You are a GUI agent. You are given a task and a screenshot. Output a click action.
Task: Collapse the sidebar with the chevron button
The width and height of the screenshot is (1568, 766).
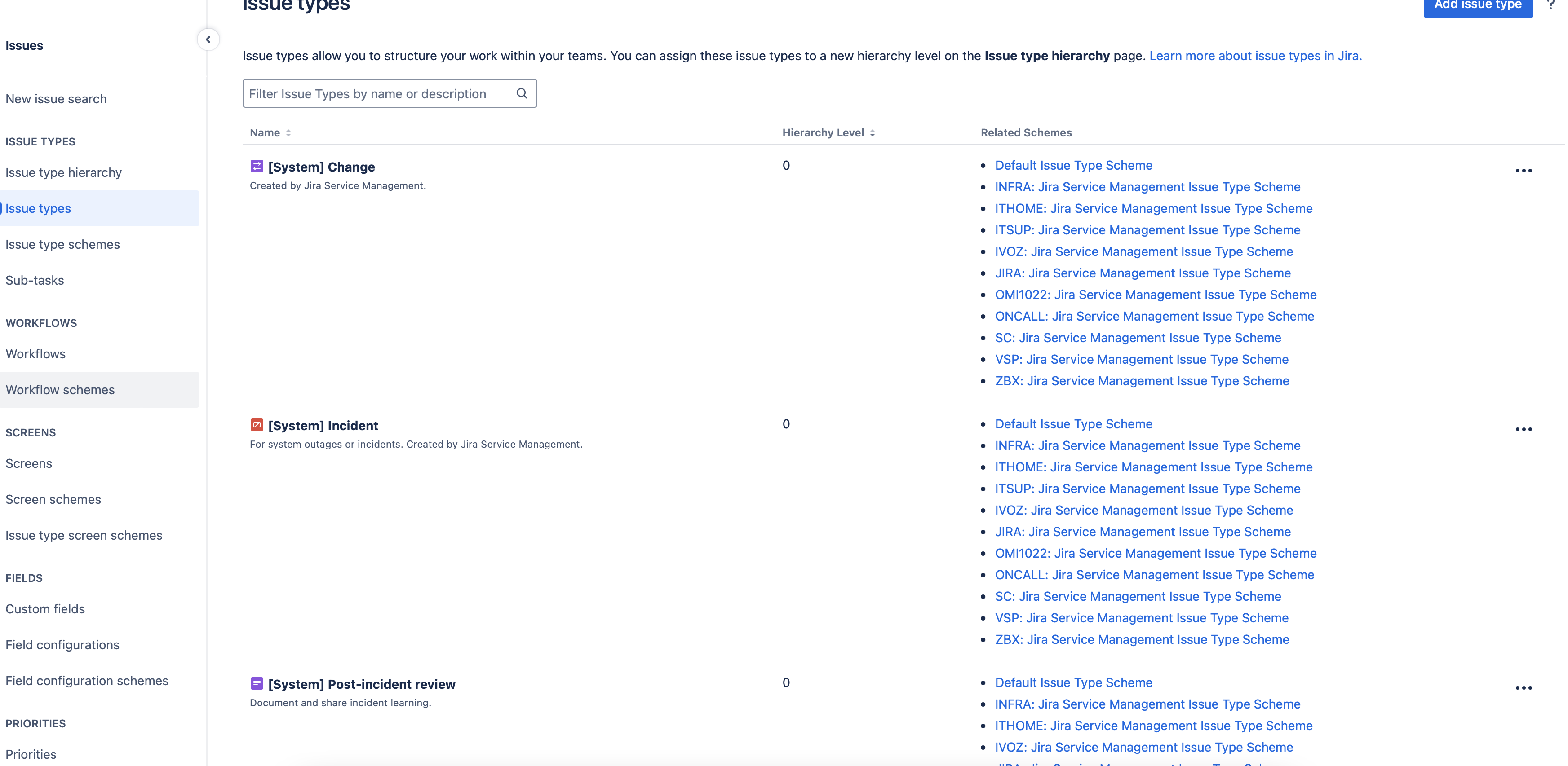[x=208, y=40]
